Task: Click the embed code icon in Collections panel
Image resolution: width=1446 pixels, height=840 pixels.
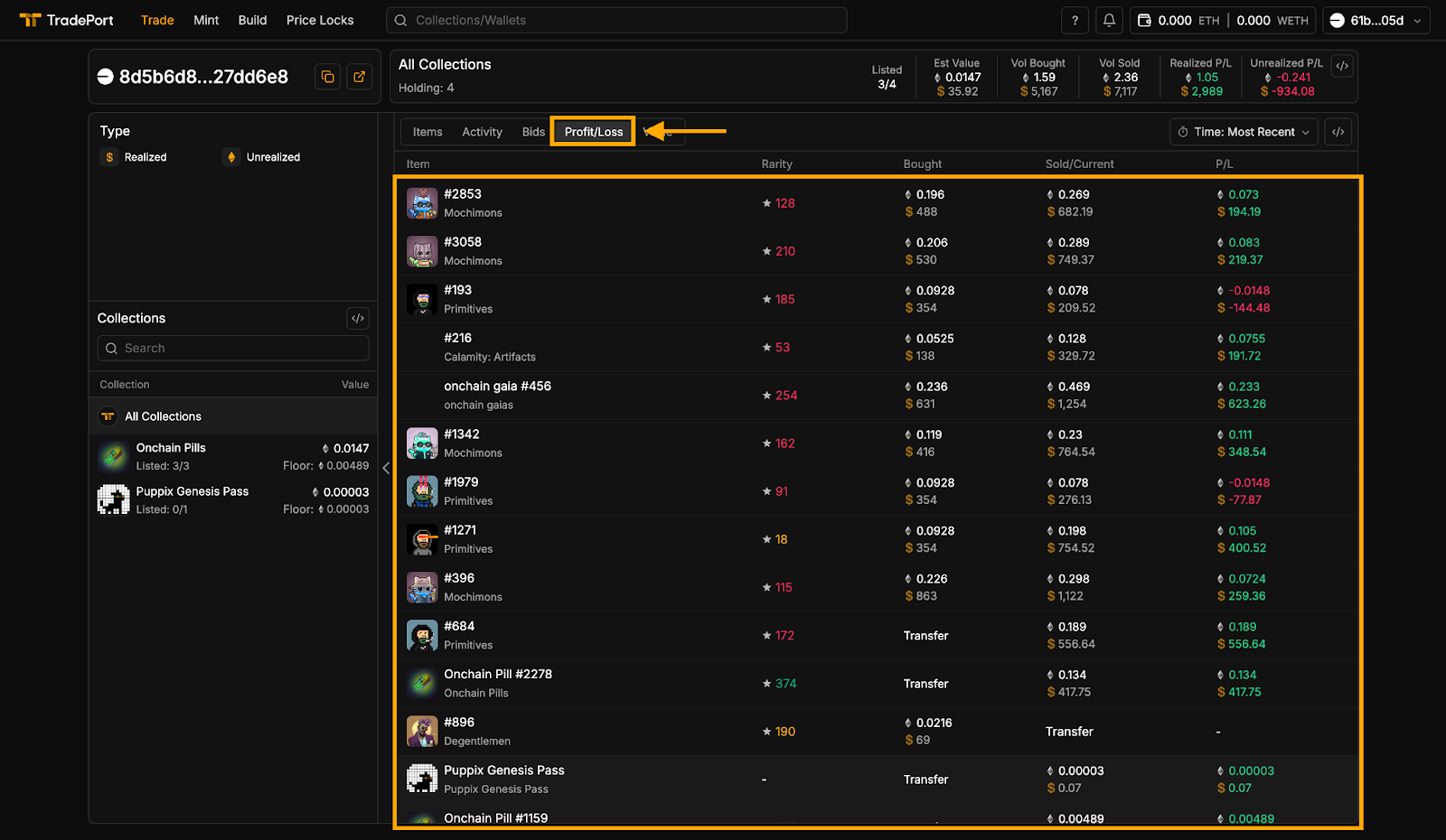Action: click(358, 318)
